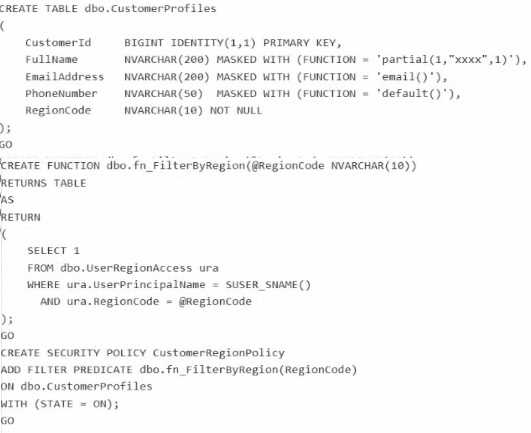Click the CustomerId column name
The image size is (531, 433).
(58, 43)
